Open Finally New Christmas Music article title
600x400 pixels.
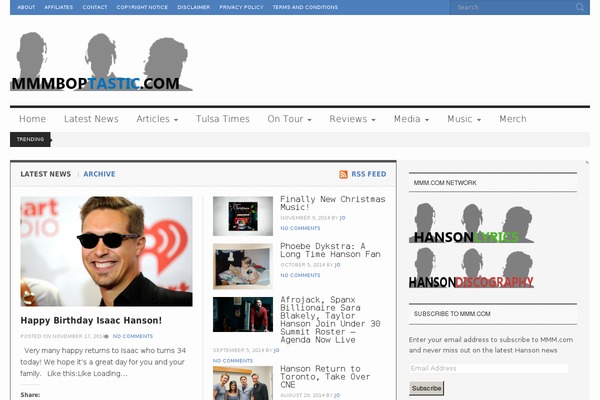pos(333,203)
